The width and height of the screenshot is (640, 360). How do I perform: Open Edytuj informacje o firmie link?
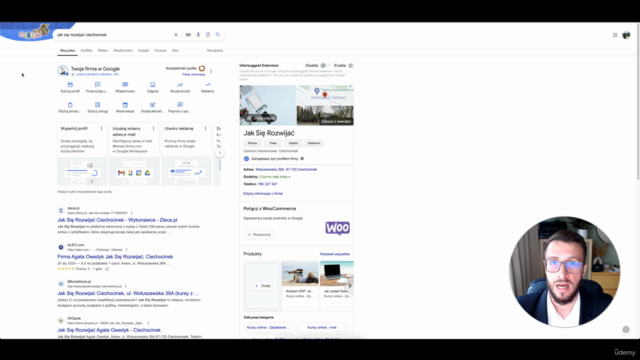pyautogui.click(x=263, y=193)
